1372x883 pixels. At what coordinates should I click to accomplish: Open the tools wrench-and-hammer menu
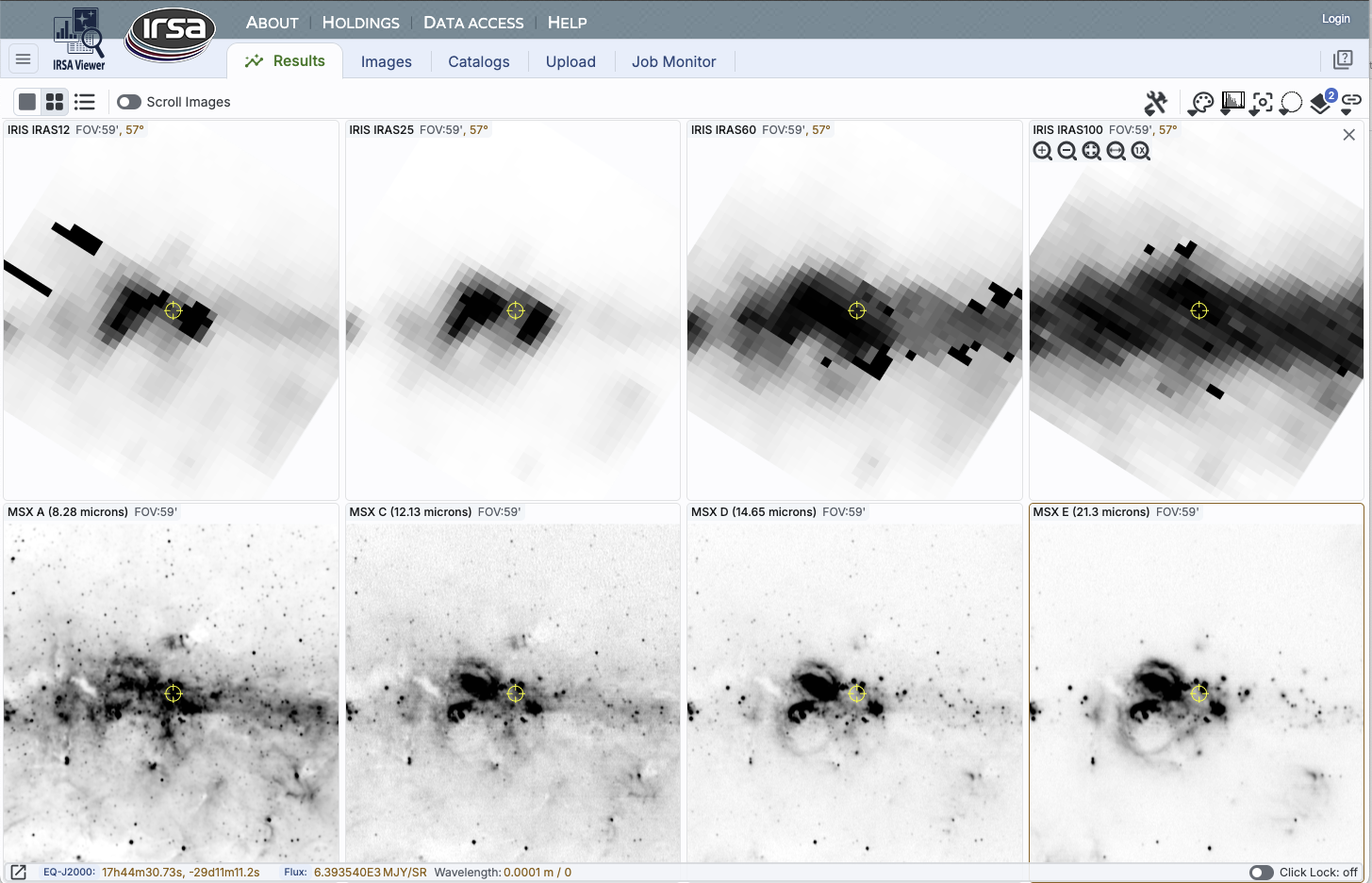pos(1155,102)
